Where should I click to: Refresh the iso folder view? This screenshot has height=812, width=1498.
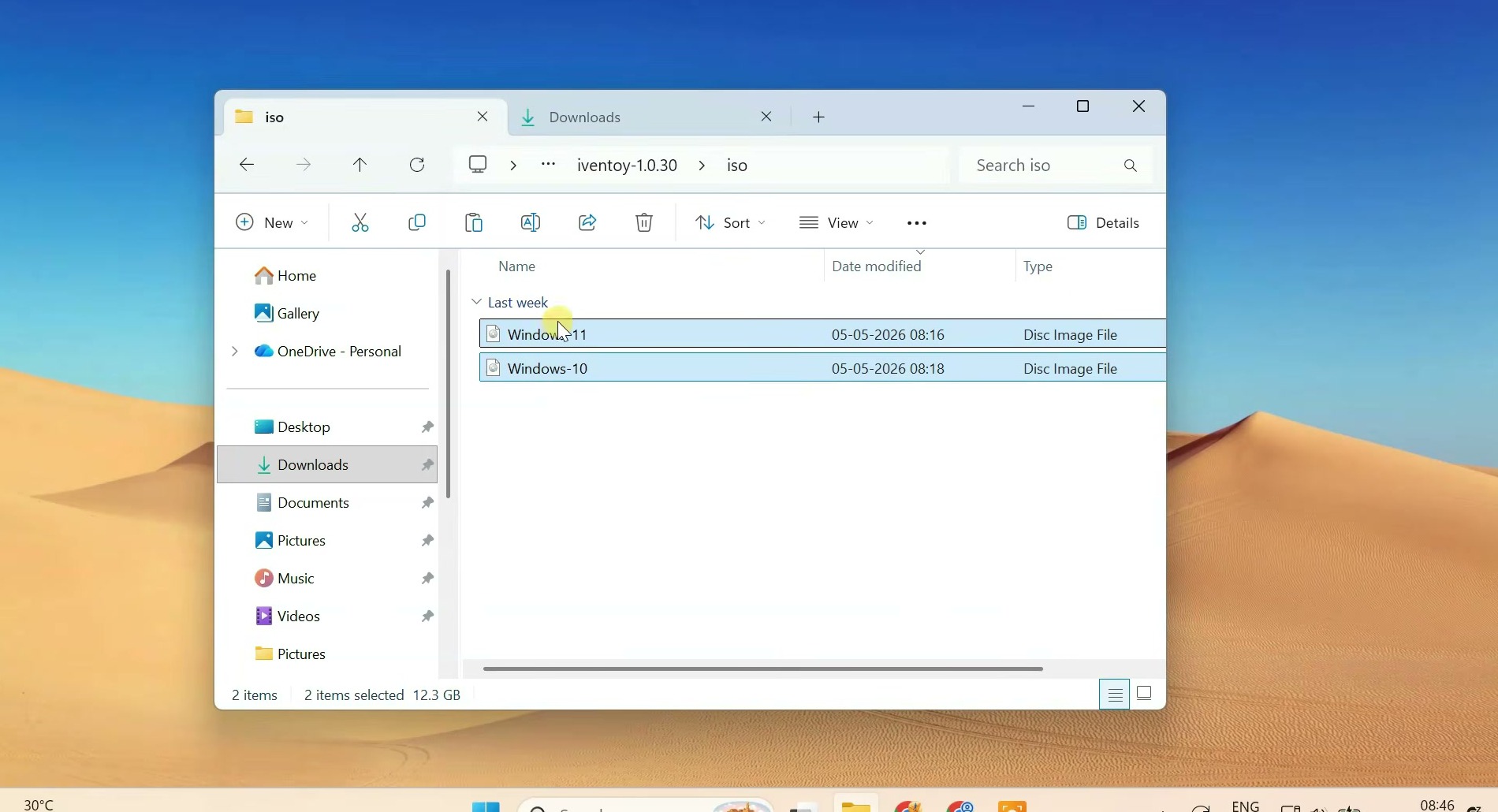tap(417, 165)
